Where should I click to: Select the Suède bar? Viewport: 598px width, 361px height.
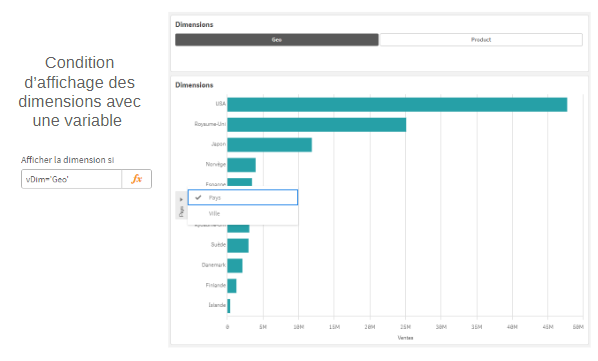pos(238,245)
